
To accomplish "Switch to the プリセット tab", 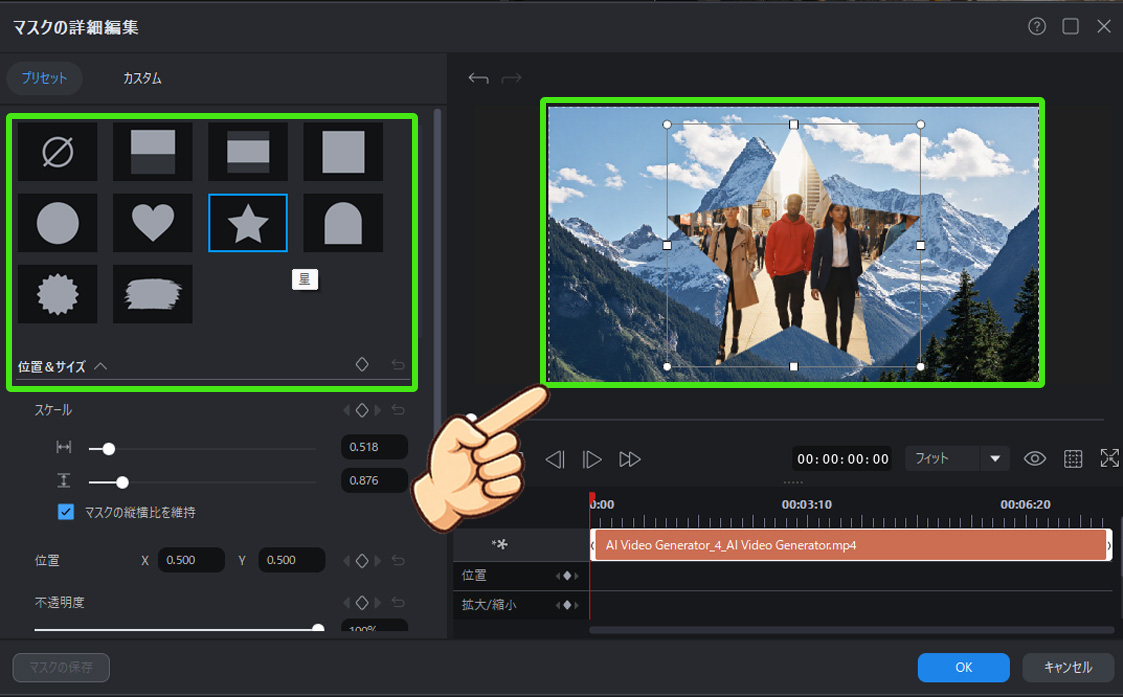I will (x=45, y=78).
